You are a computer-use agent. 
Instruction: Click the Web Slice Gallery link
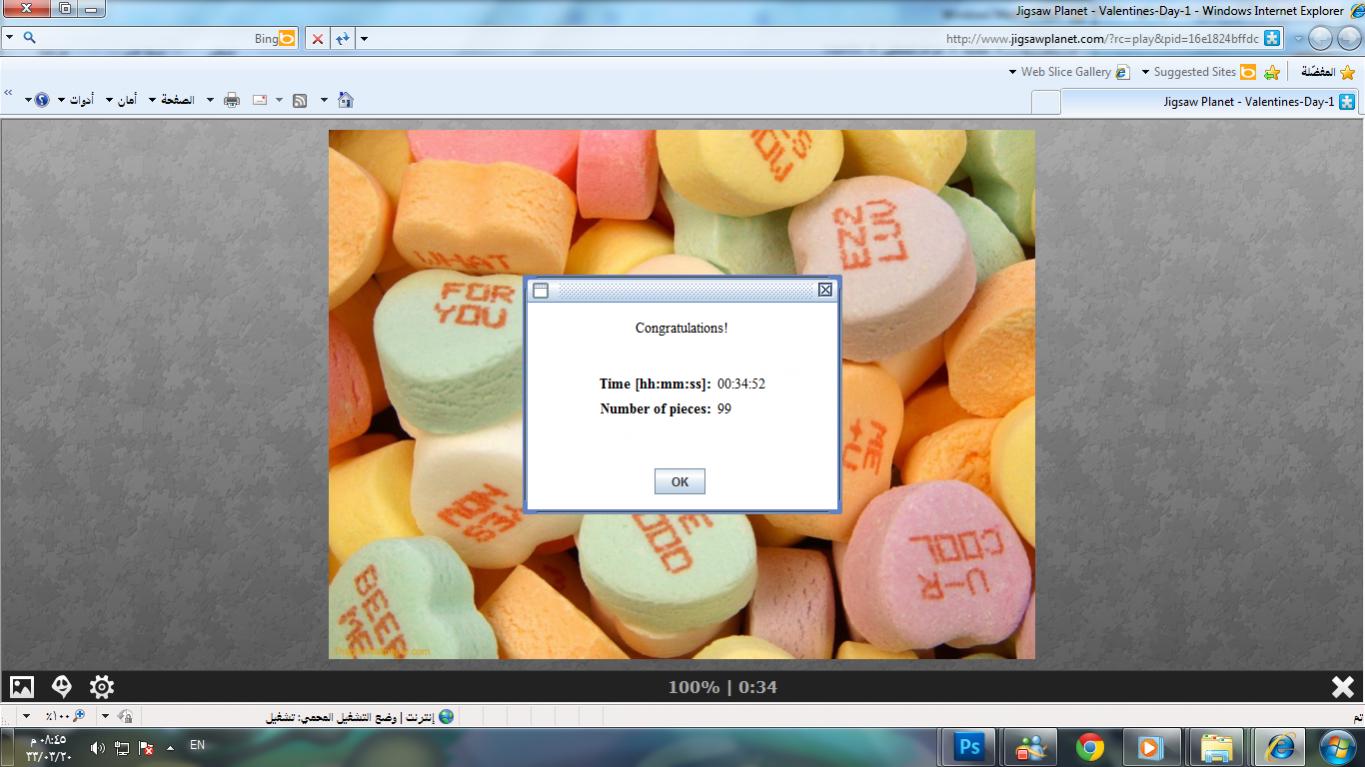coord(1065,72)
